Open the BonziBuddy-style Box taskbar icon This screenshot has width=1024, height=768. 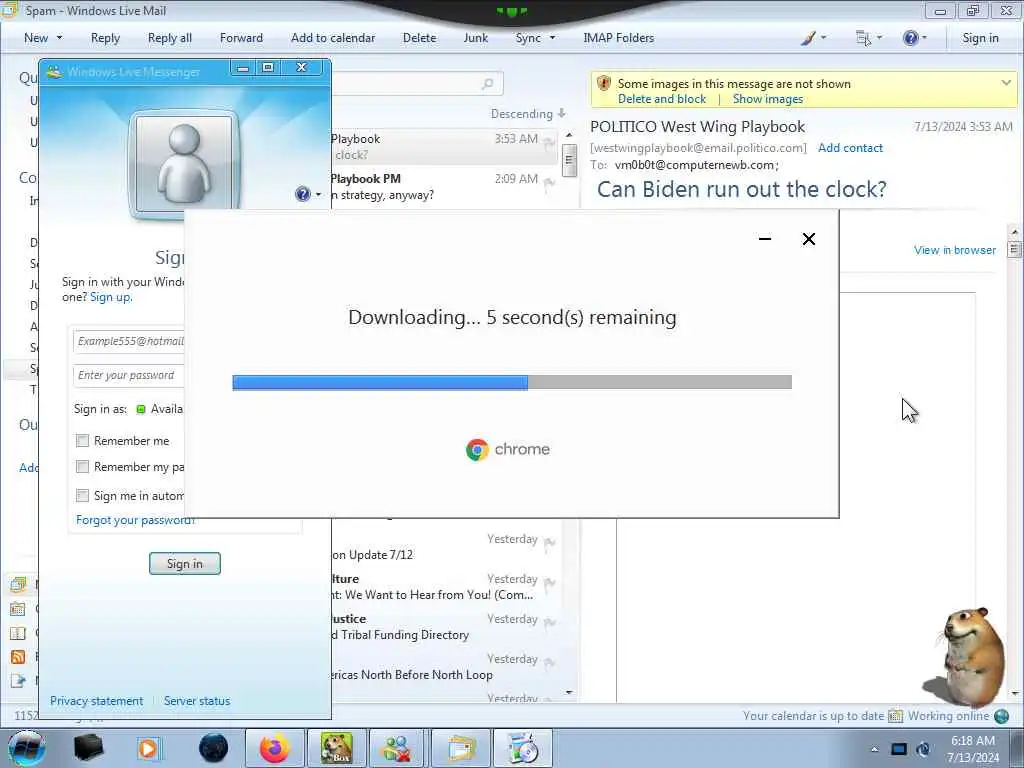(336, 748)
